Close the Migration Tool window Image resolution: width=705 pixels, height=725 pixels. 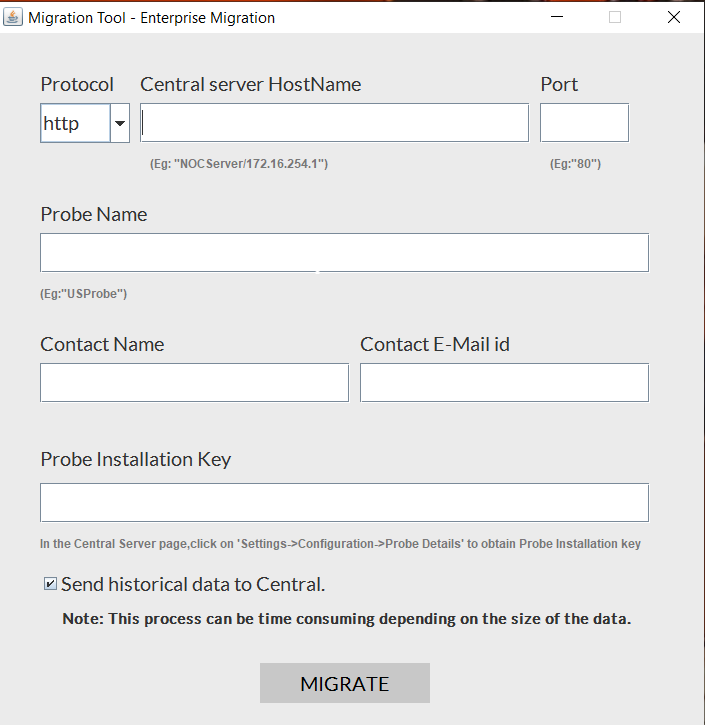(x=674, y=17)
